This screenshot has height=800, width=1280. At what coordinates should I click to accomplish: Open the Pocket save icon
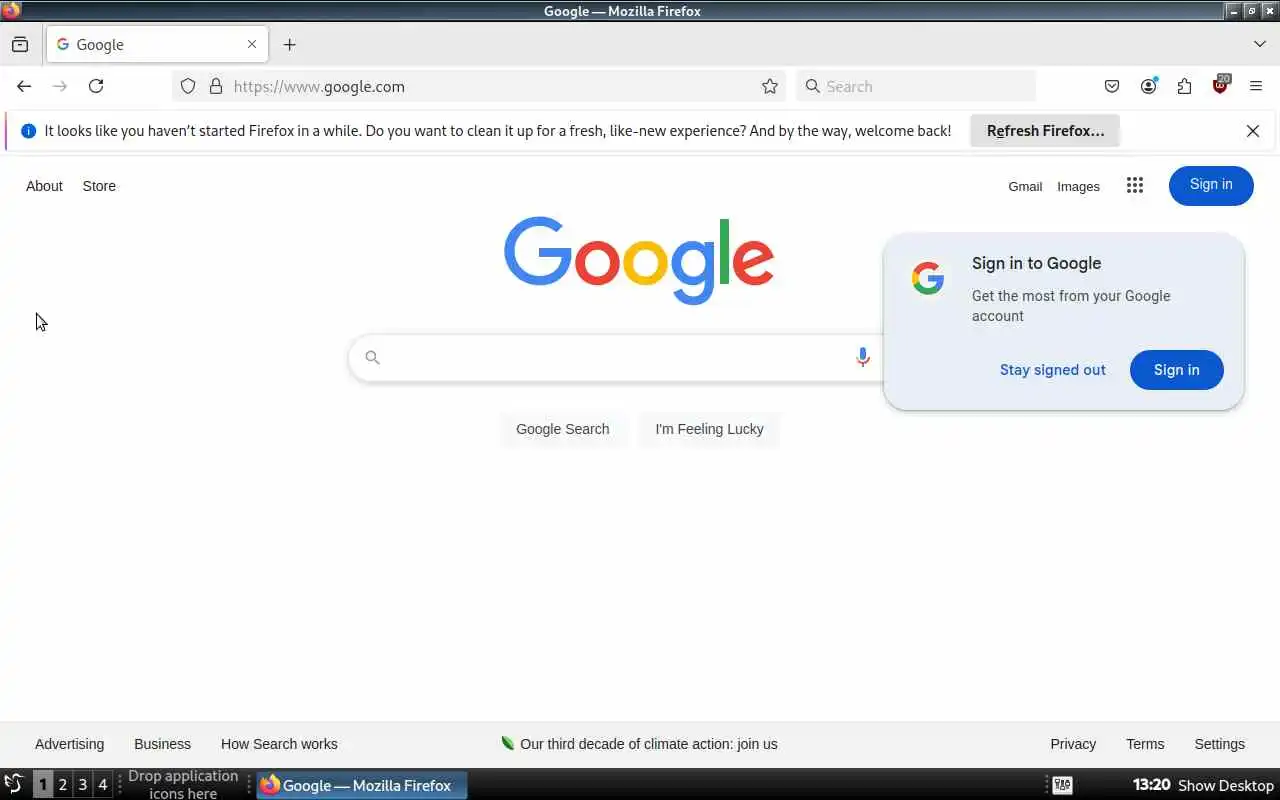pyautogui.click(x=1112, y=86)
